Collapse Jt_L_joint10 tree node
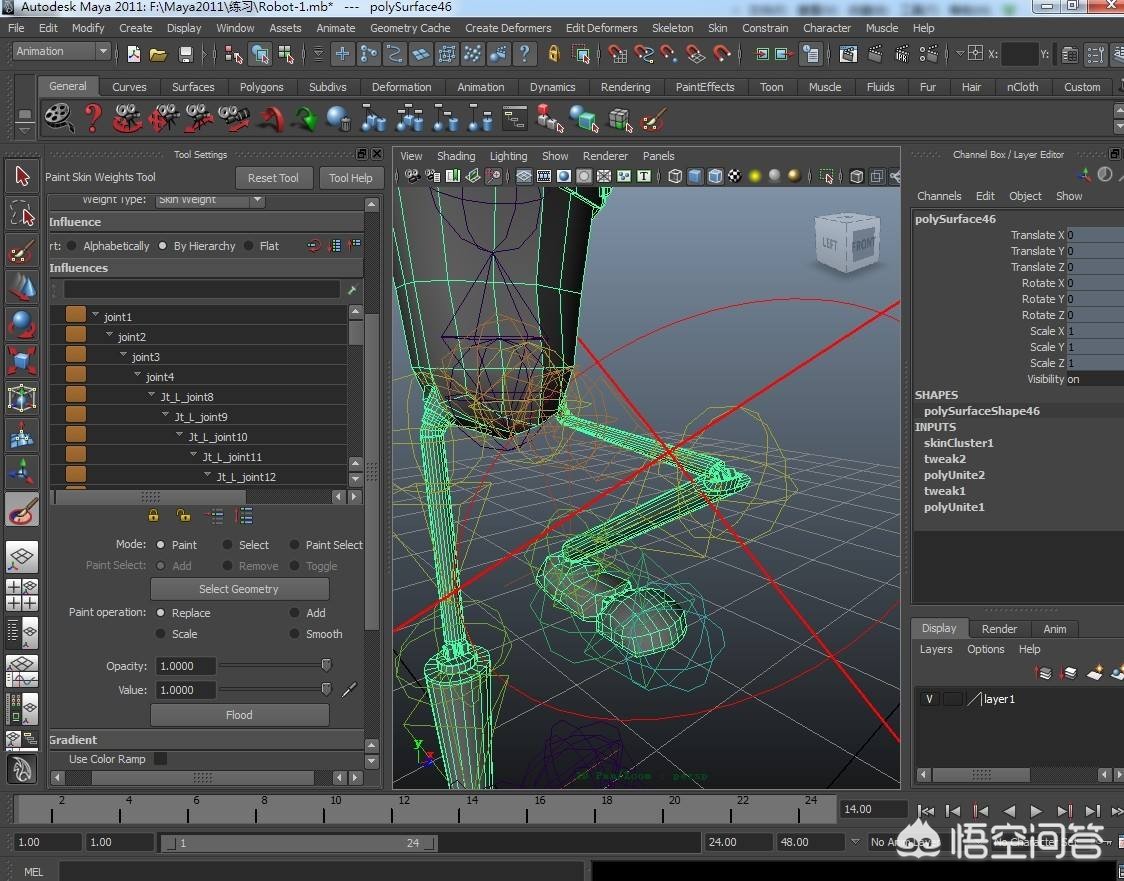Screen dimensions: 1124x881 179,435
